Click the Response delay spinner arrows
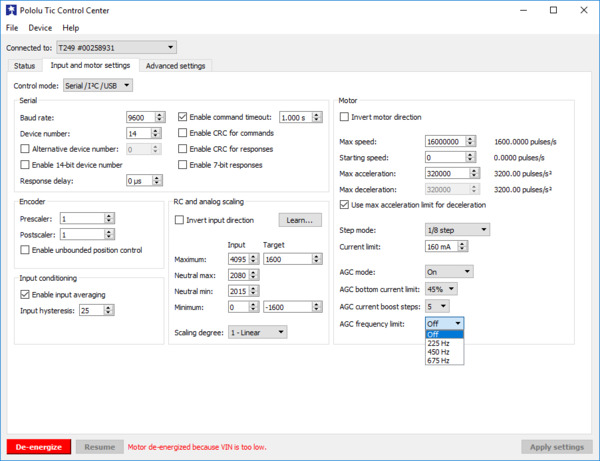The height and width of the screenshot is (461, 600). [157, 181]
